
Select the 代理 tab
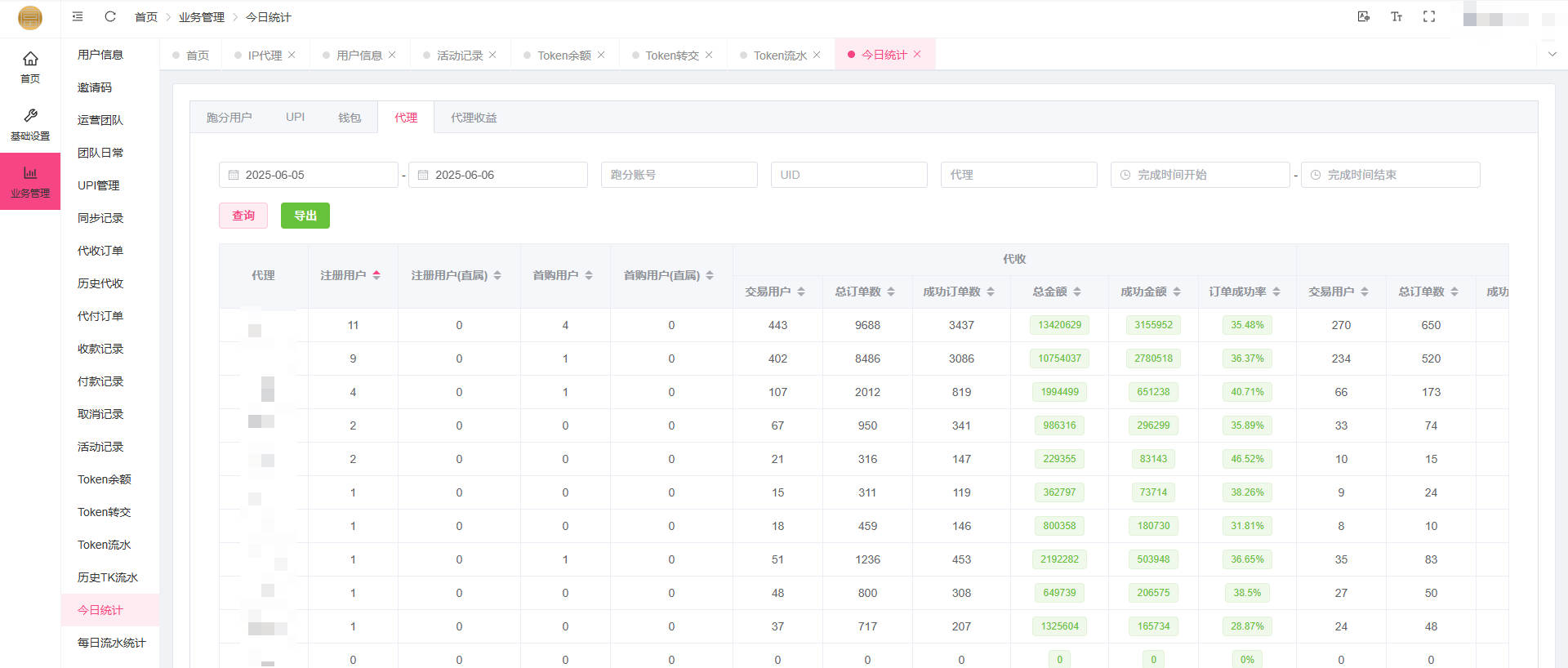point(406,118)
